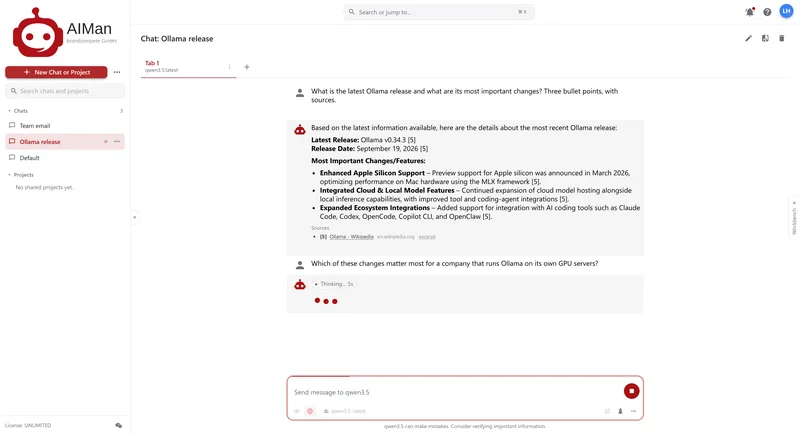Click the Chat: Ollama release title
Viewport: 800px width, 435px height.
[177, 39]
